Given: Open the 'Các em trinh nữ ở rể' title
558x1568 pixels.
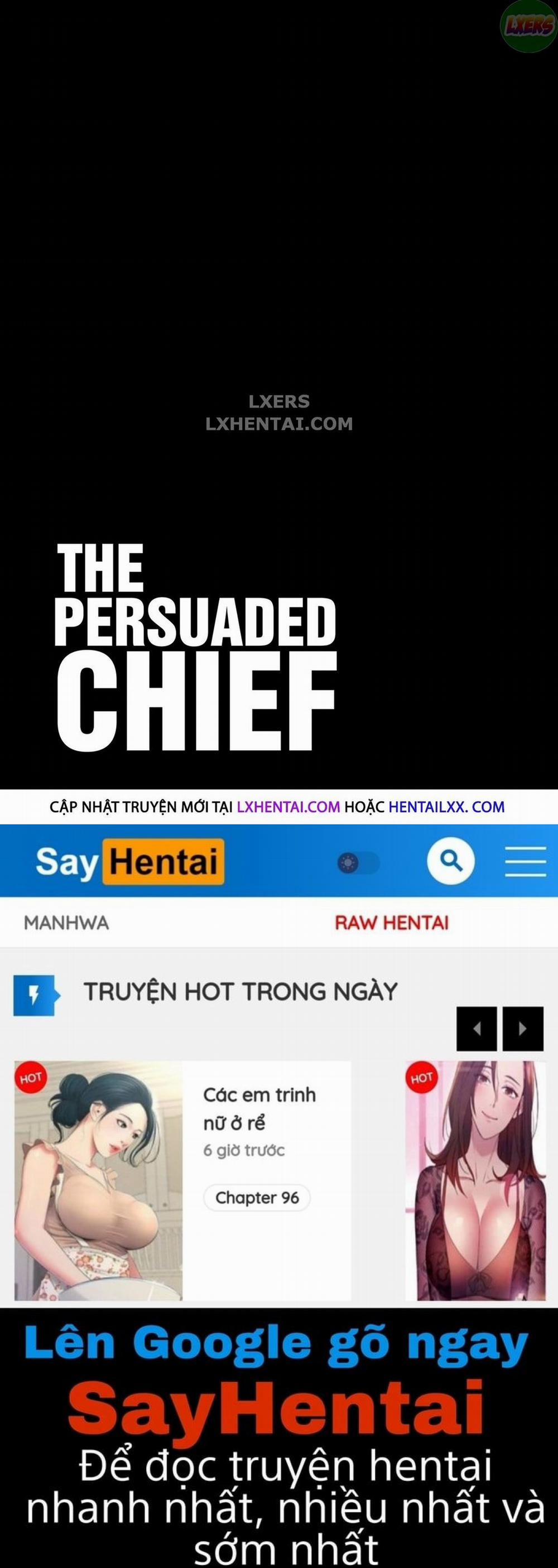Looking at the screenshot, I should [x=259, y=1108].
